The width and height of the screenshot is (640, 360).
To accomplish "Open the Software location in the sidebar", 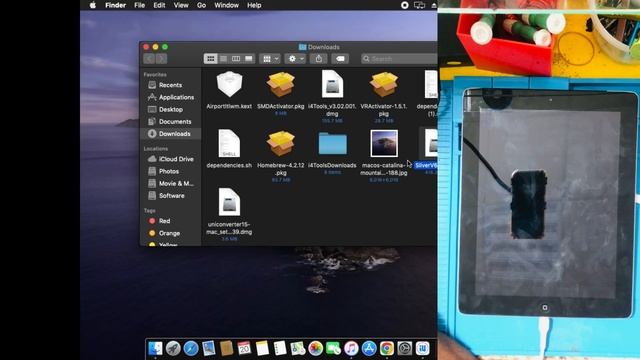I will pos(170,196).
